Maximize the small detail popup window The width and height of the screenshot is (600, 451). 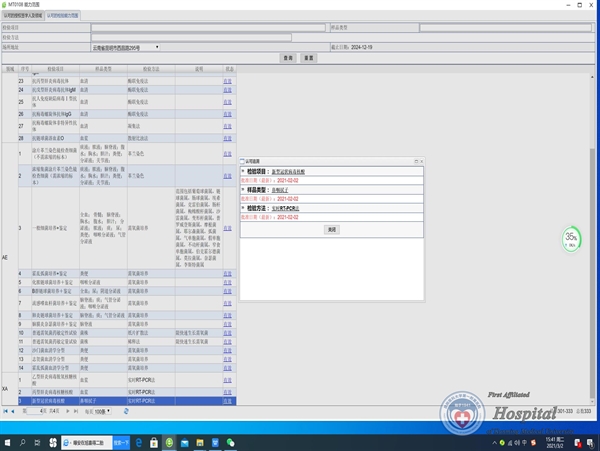click(x=416, y=161)
